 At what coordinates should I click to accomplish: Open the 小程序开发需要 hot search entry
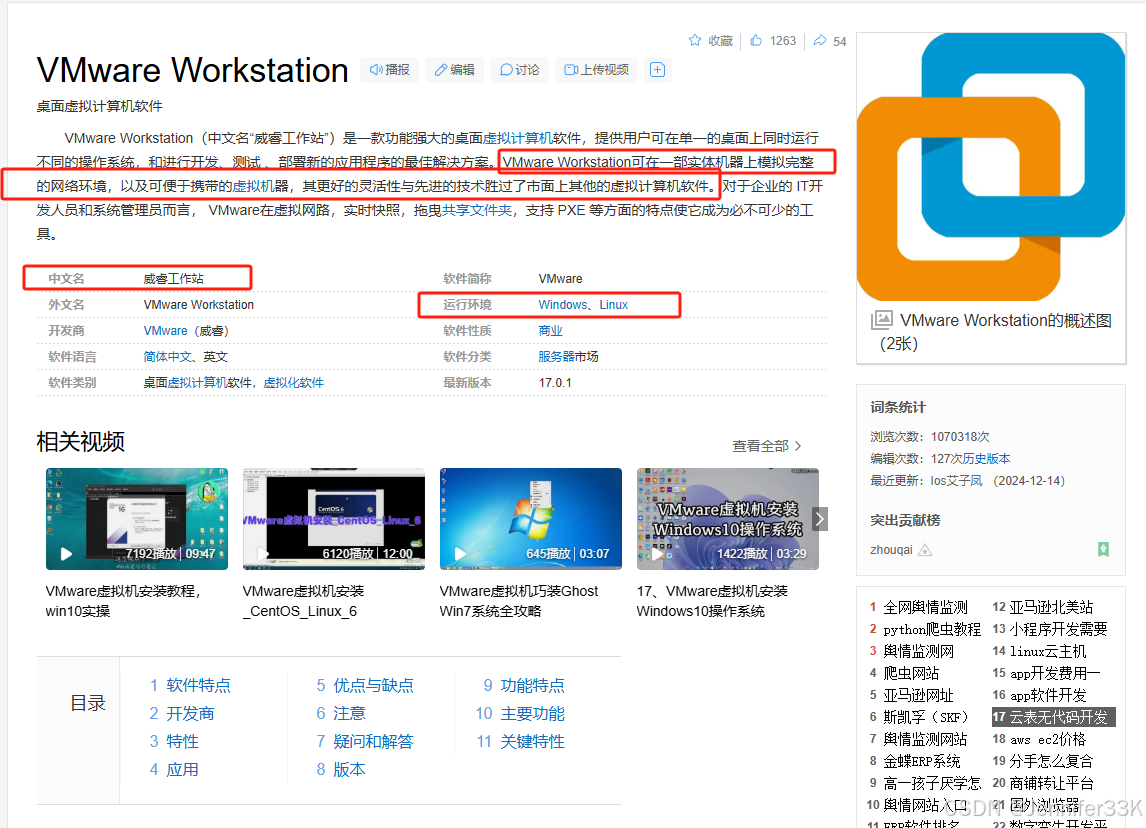[1058, 629]
